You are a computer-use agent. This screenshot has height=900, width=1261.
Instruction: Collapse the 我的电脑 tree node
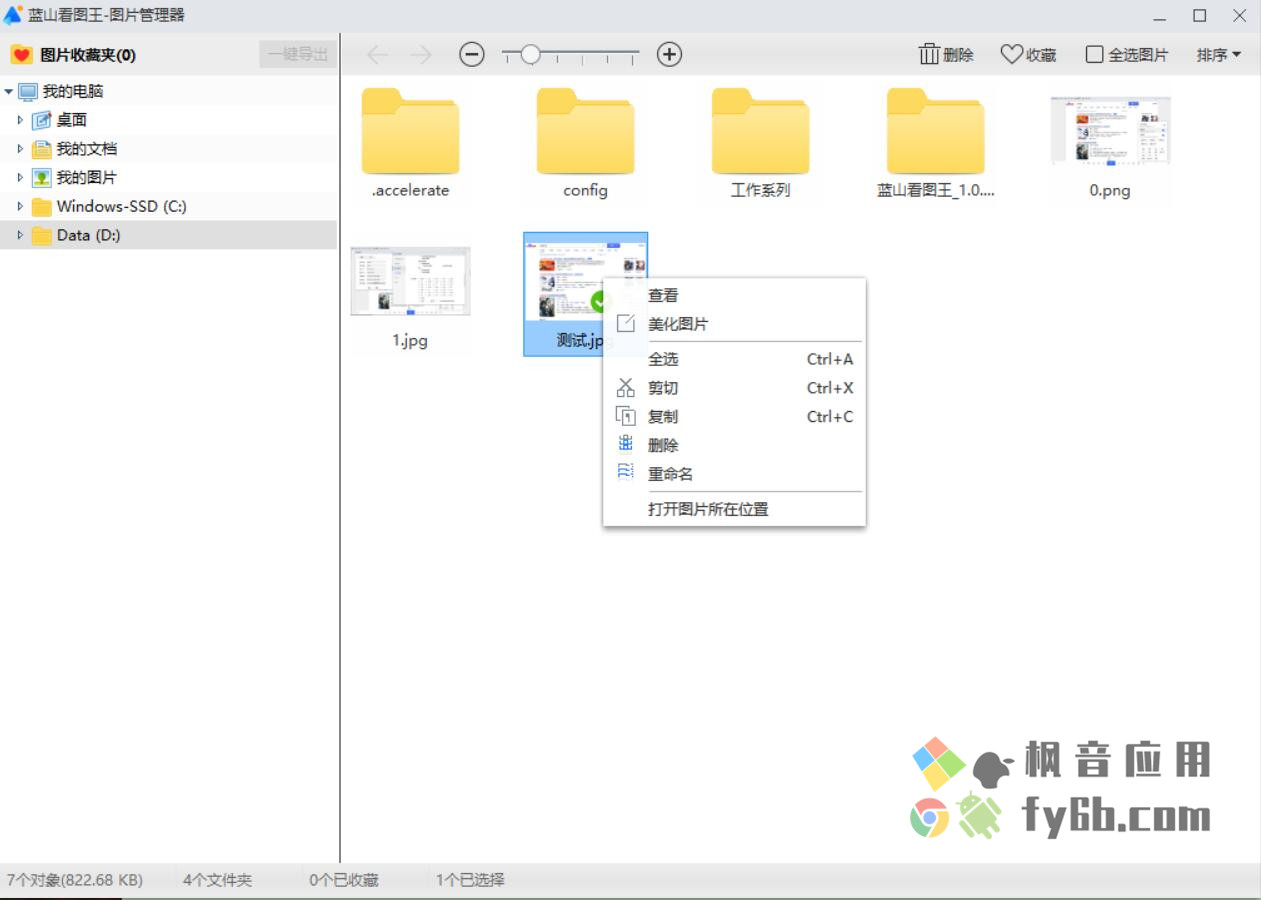click(9, 91)
